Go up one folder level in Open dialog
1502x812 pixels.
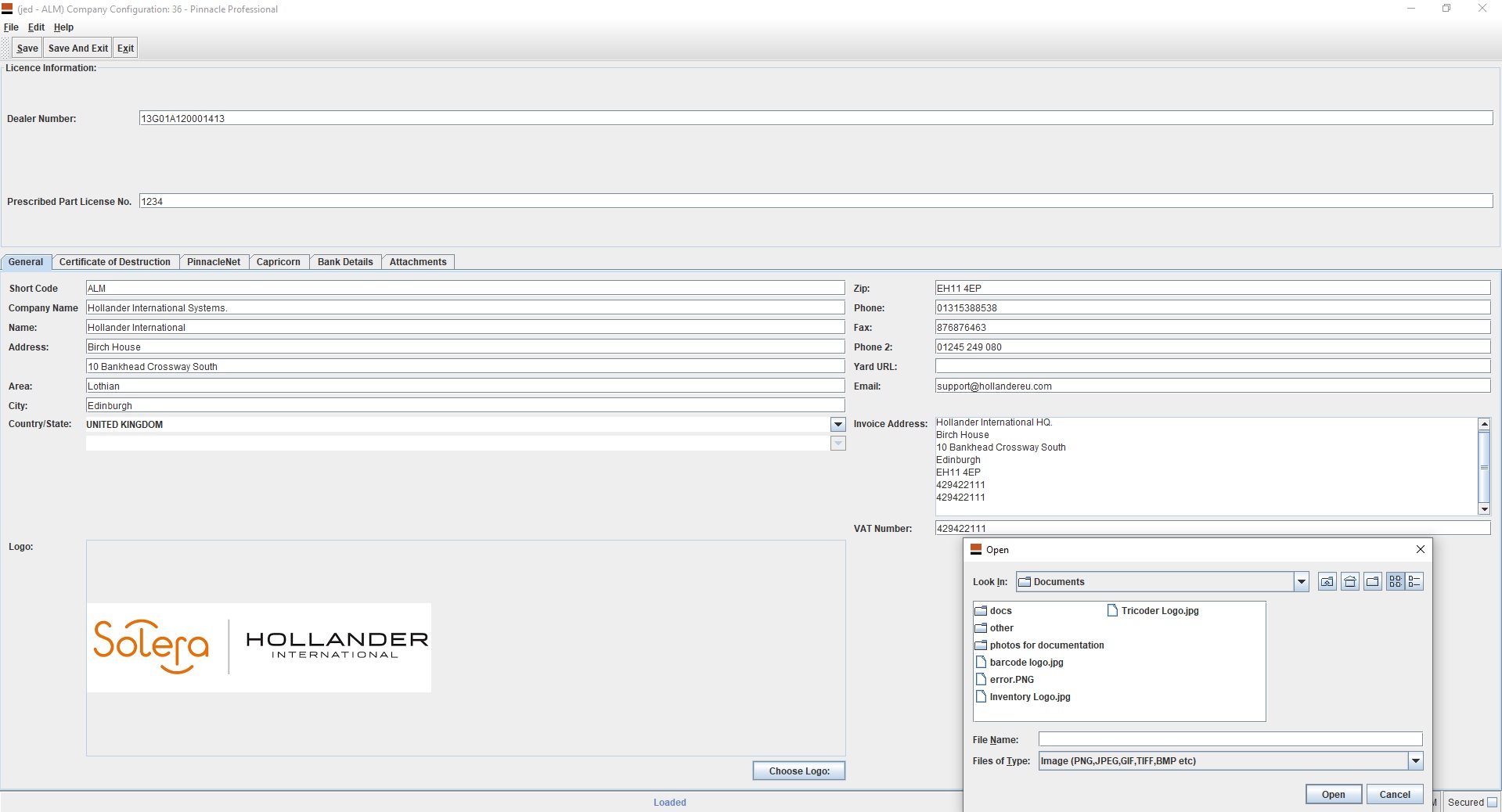click(1327, 581)
